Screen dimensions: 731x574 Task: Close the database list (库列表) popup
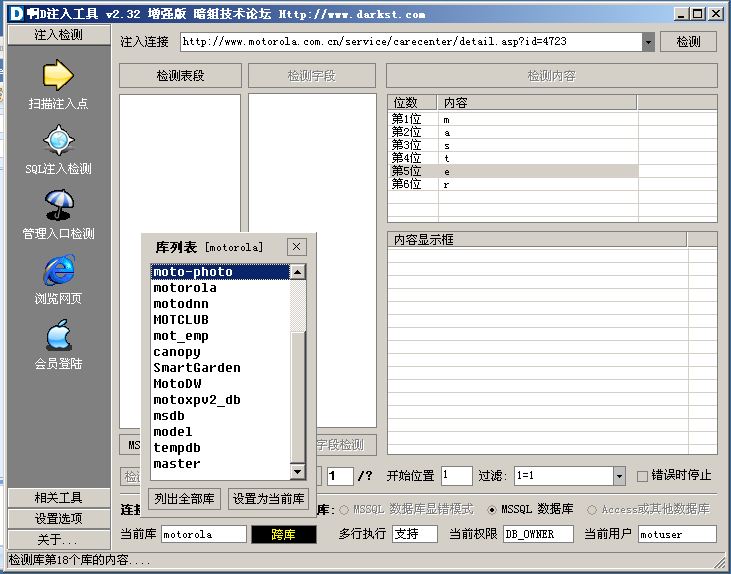click(297, 247)
